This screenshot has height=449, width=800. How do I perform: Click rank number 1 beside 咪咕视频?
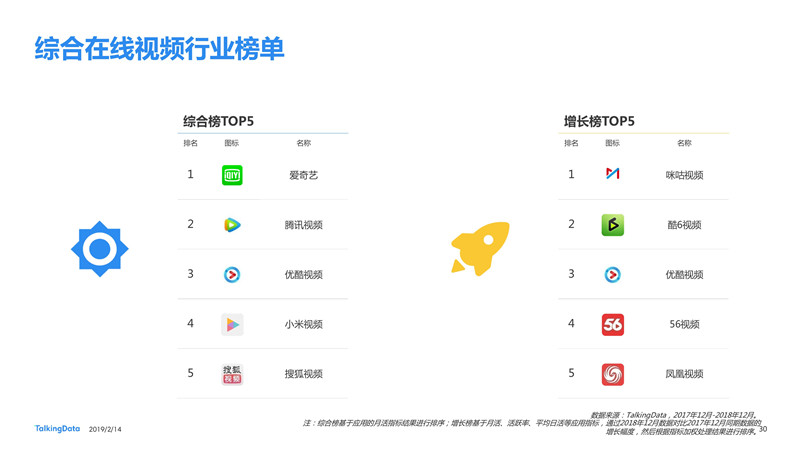(x=571, y=174)
